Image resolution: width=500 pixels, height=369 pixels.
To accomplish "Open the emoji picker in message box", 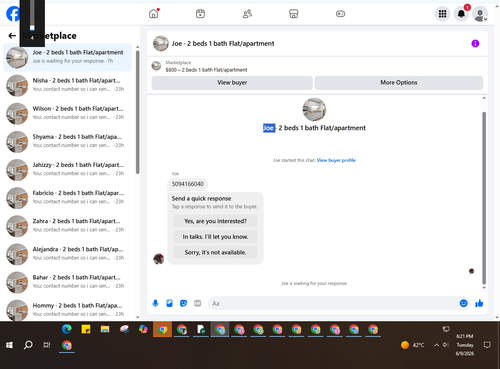I will pyautogui.click(x=463, y=303).
